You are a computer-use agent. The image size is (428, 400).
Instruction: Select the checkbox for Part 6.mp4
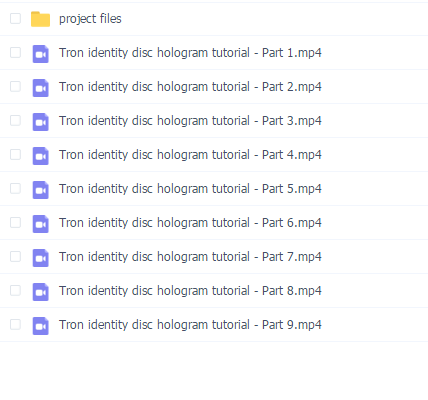tap(15, 223)
